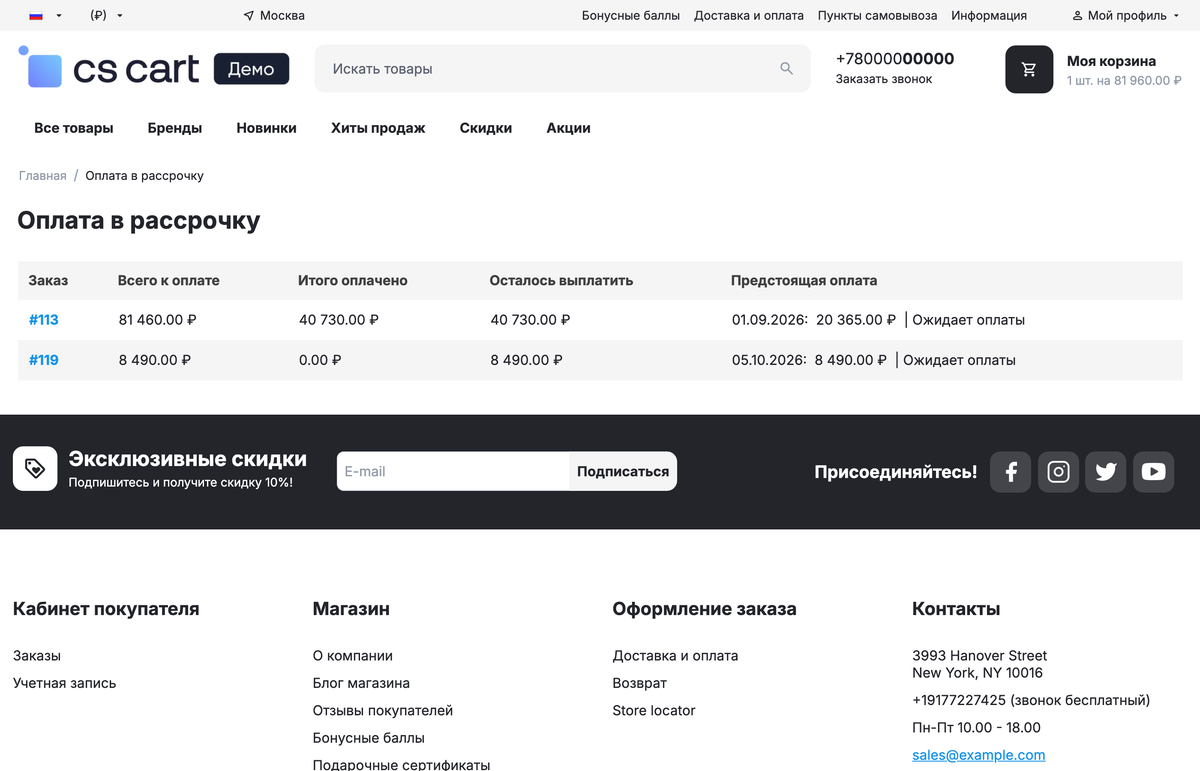Click the sales@example.com email link
Image resolution: width=1200 pixels, height=771 pixels.
[978, 755]
